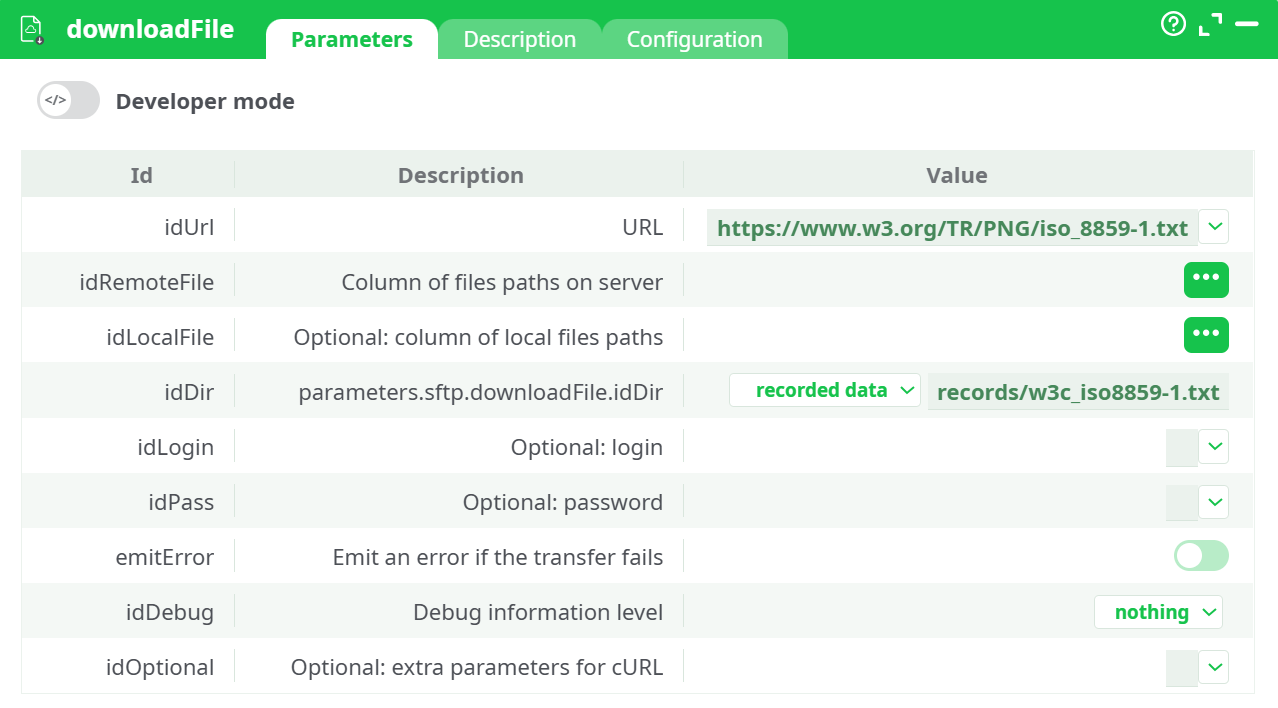Expand the idLogin value dropdown
1278x708 pixels.
tap(1216, 447)
